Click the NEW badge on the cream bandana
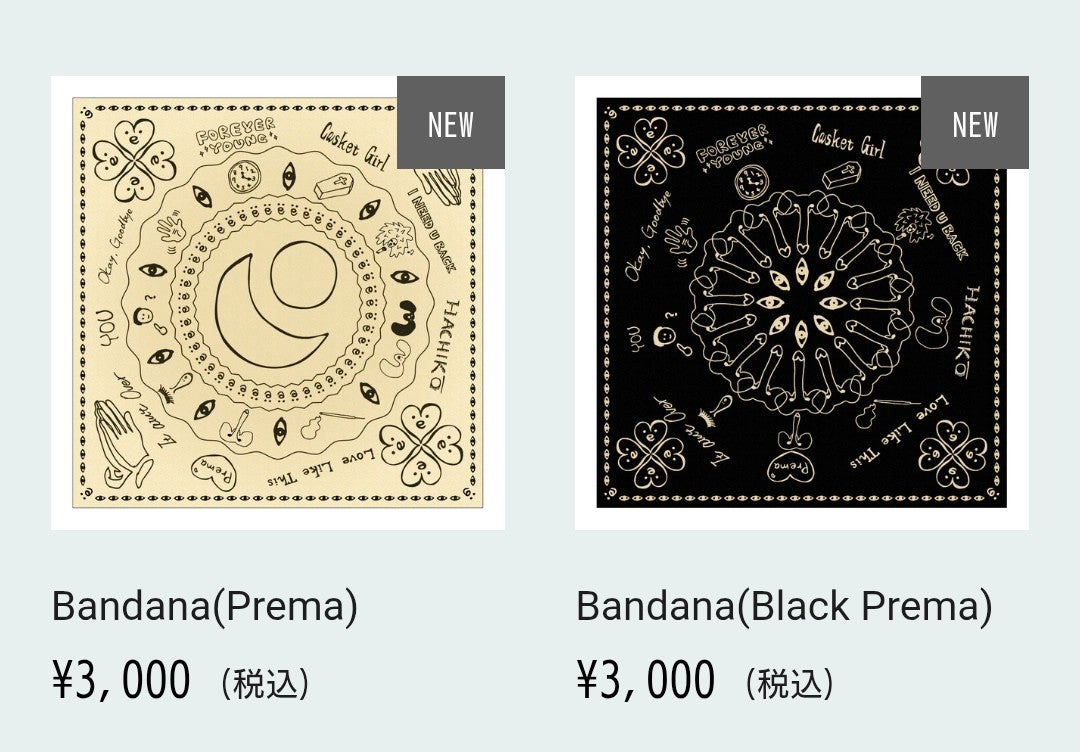This screenshot has height=752, width=1080. click(x=451, y=124)
